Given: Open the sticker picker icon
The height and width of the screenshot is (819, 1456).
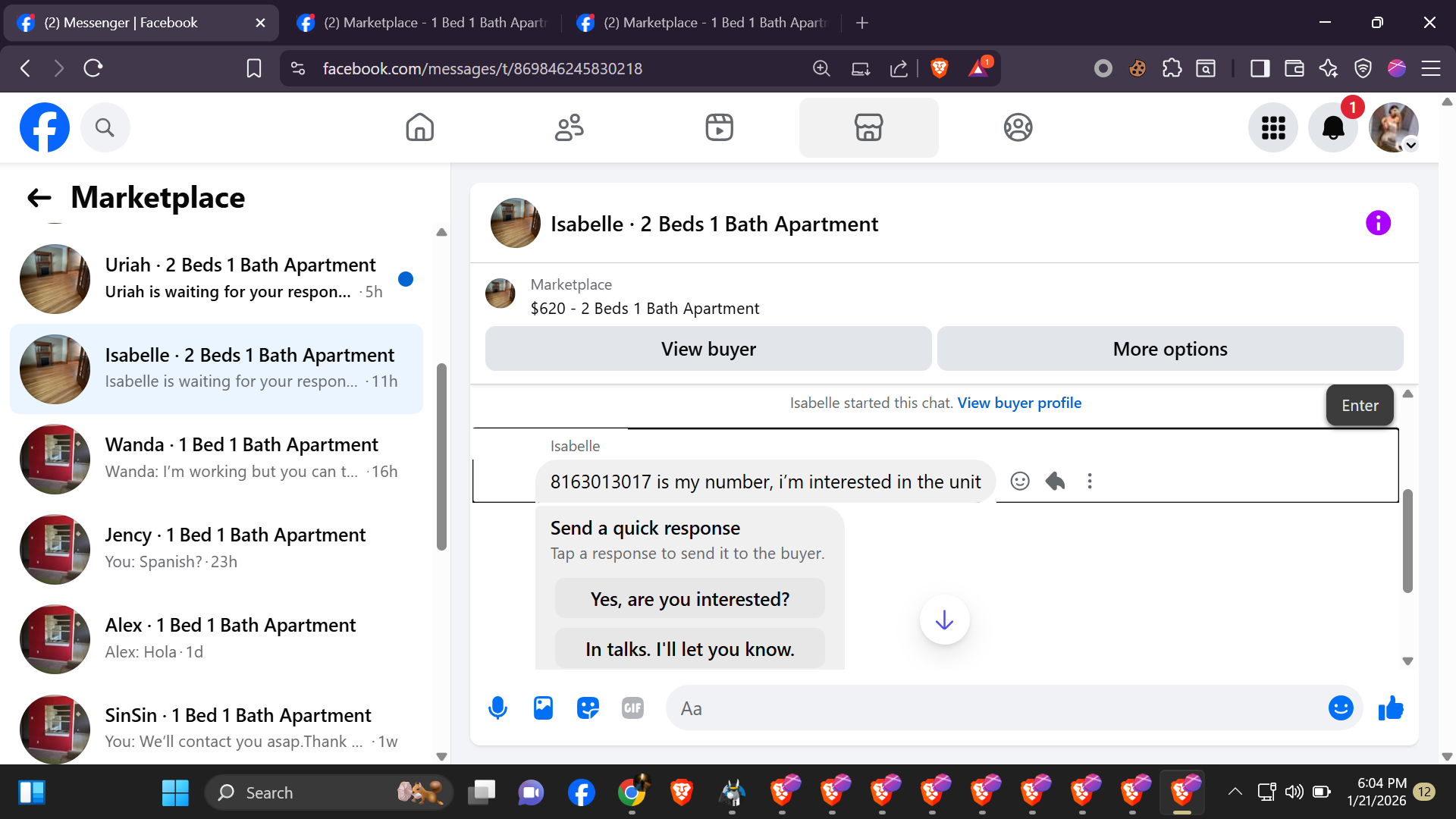Looking at the screenshot, I should pyautogui.click(x=588, y=708).
